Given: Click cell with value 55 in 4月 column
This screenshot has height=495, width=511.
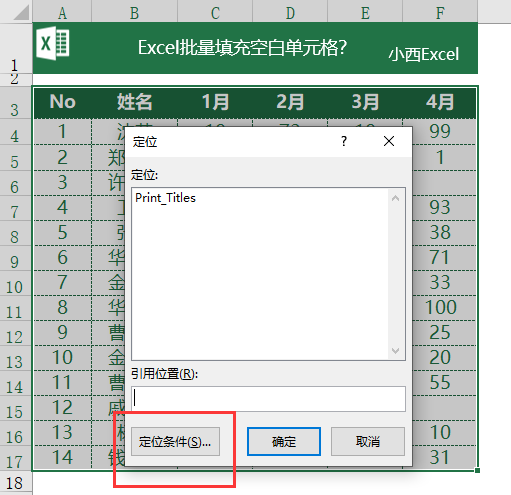Looking at the screenshot, I should coord(444,383).
